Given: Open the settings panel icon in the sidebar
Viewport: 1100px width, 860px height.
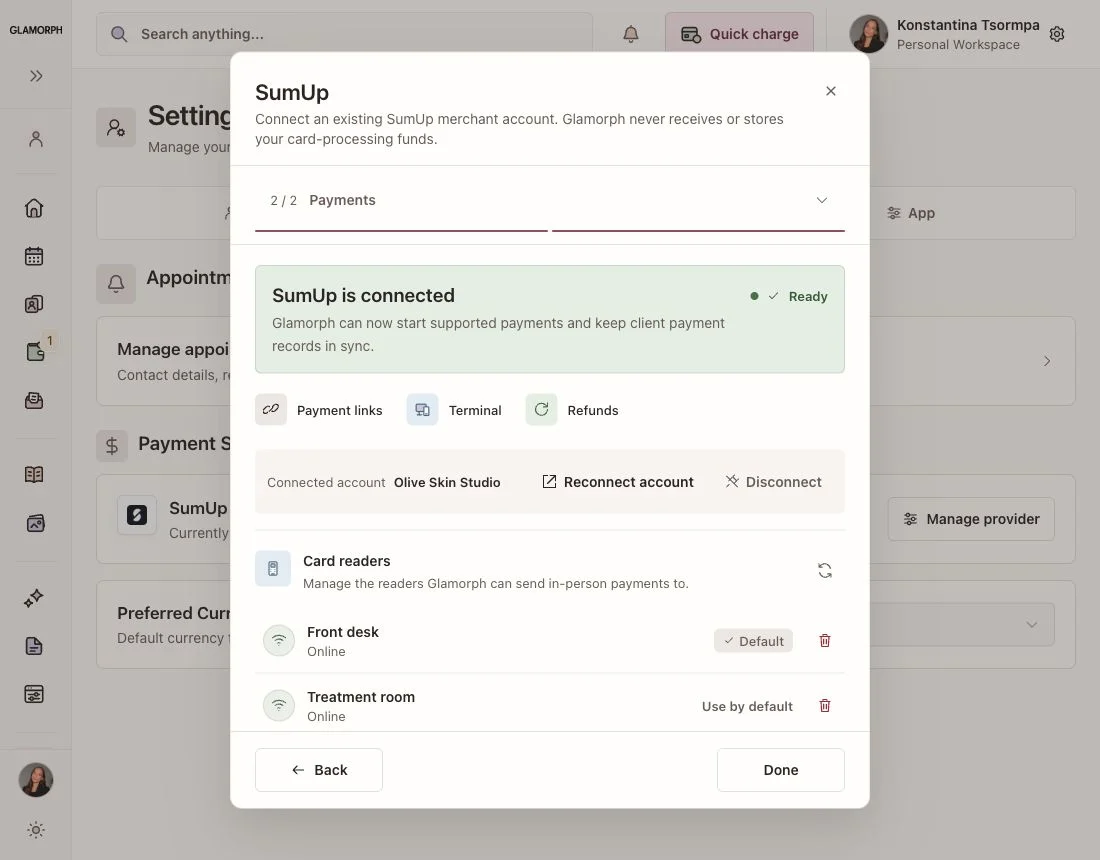Looking at the screenshot, I should [34, 694].
